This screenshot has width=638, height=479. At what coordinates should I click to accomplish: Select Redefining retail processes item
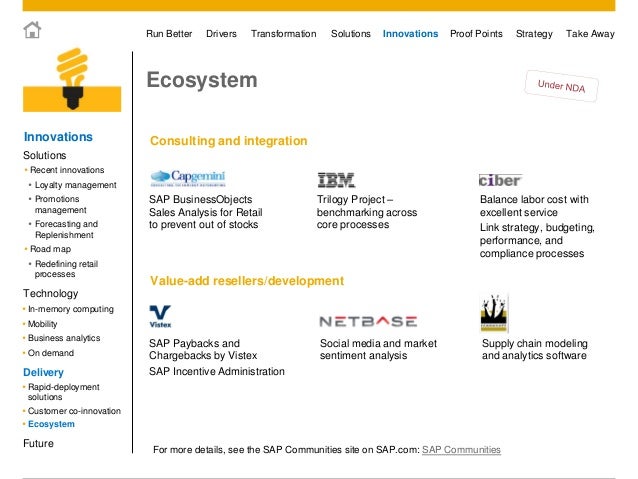(66, 269)
